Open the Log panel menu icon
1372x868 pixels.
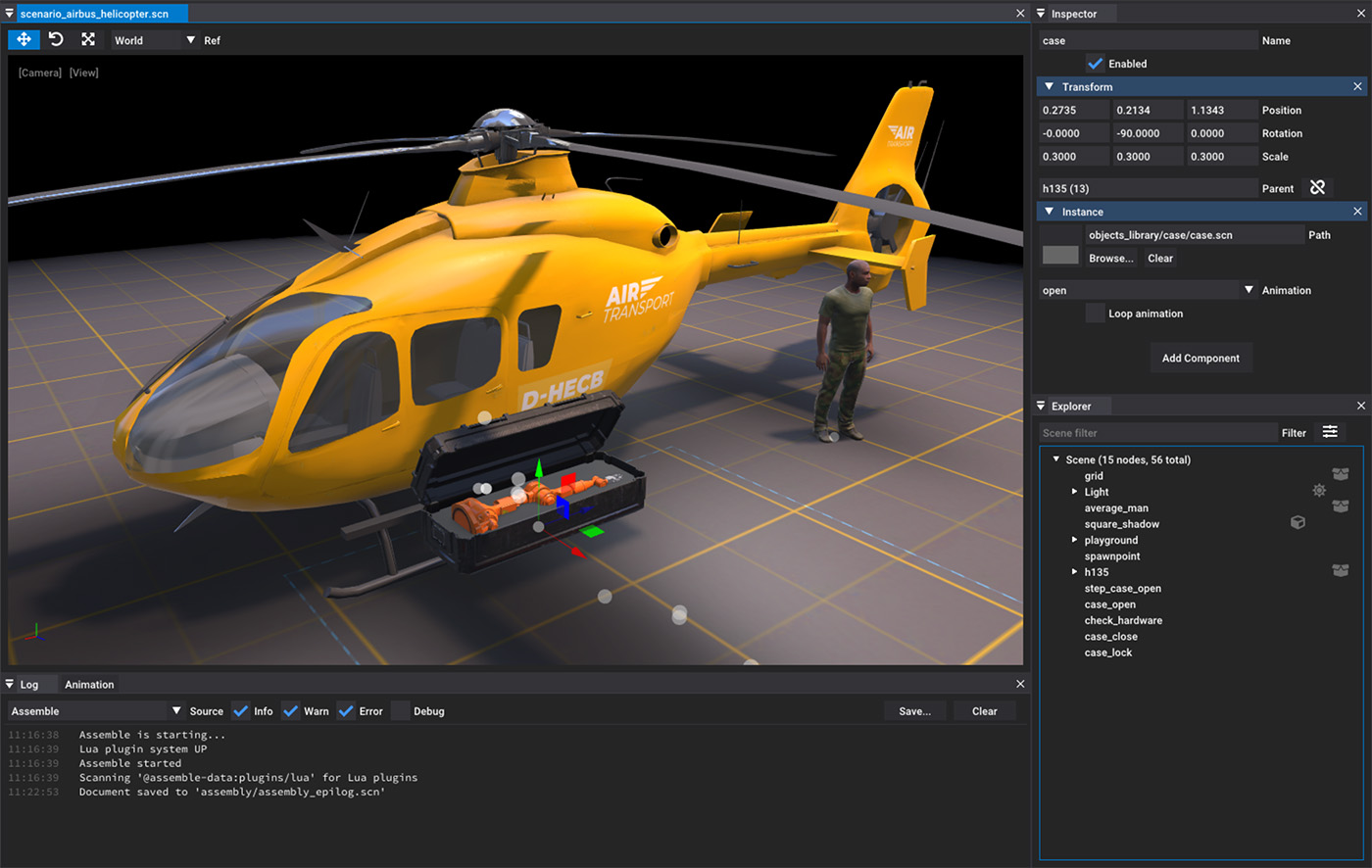pyautogui.click(x=10, y=684)
